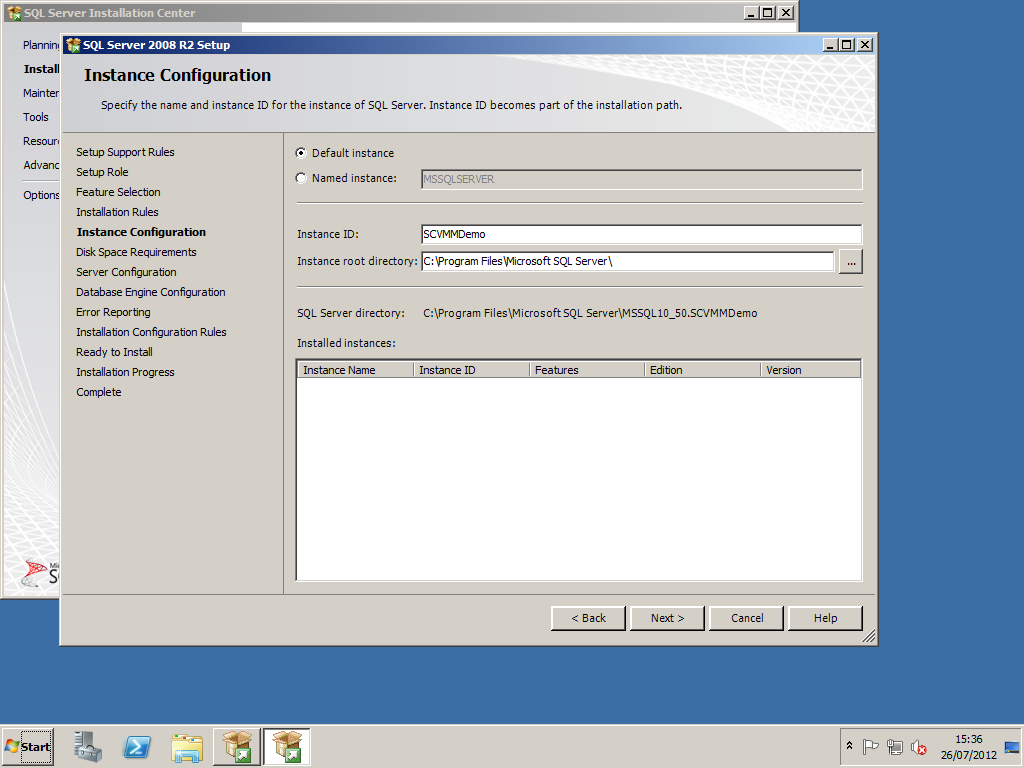The height and width of the screenshot is (768, 1024).
Task: Minimize the SQL Server 2008 R2 Setup window
Action: (830, 44)
